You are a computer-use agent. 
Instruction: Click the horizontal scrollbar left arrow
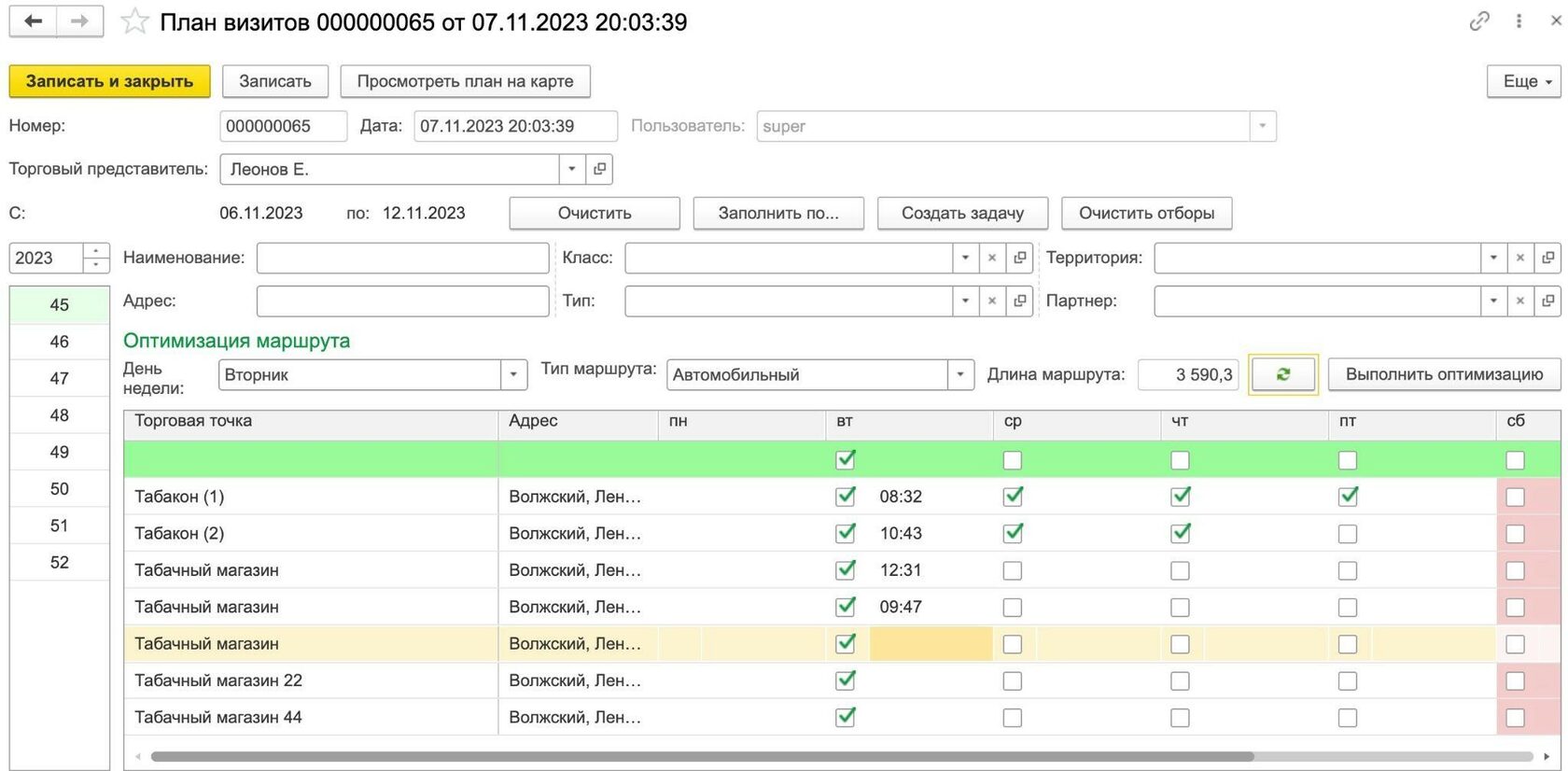click(x=138, y=756)
